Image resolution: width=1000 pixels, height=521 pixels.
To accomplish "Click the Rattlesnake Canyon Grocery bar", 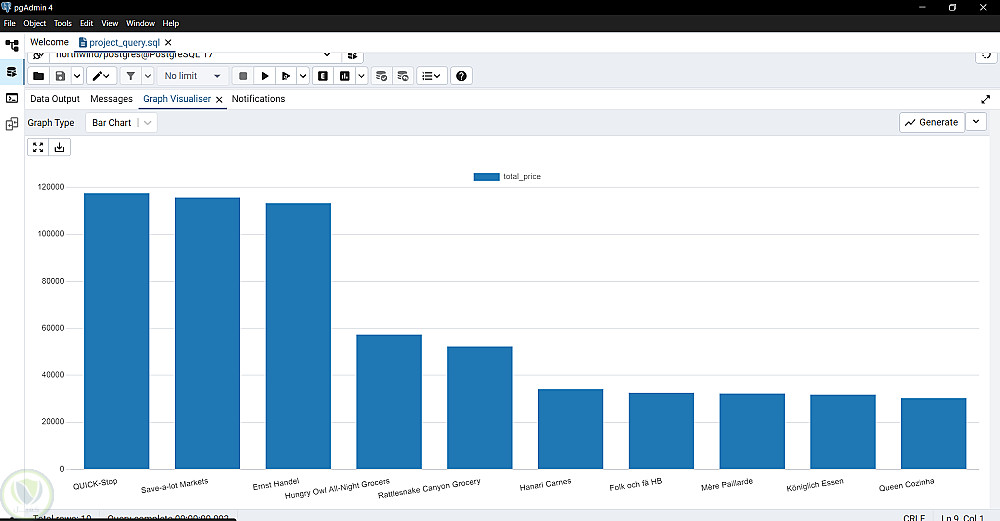I will click(480, 407).
